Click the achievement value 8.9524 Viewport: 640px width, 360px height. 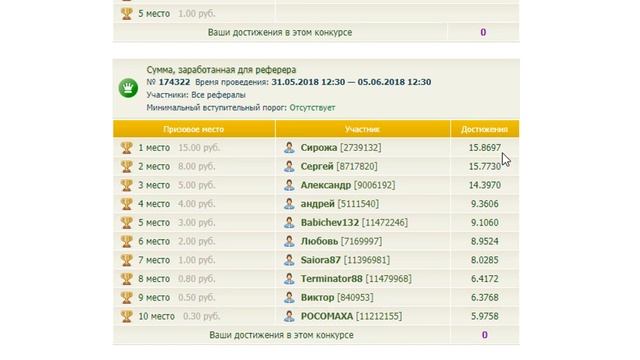[484, 242]
